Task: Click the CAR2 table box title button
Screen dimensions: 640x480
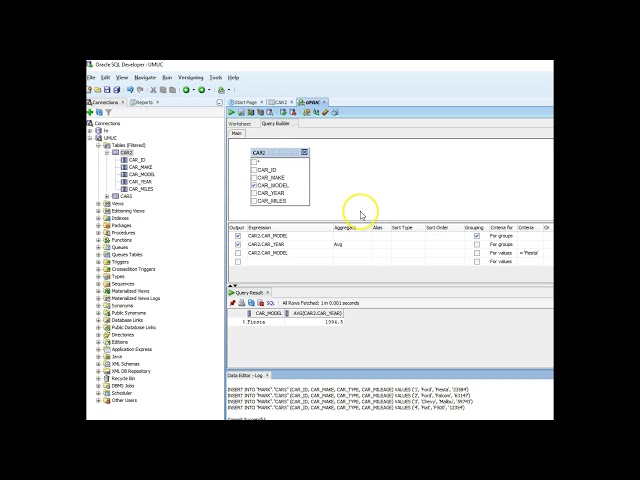Action: point(304,152)
